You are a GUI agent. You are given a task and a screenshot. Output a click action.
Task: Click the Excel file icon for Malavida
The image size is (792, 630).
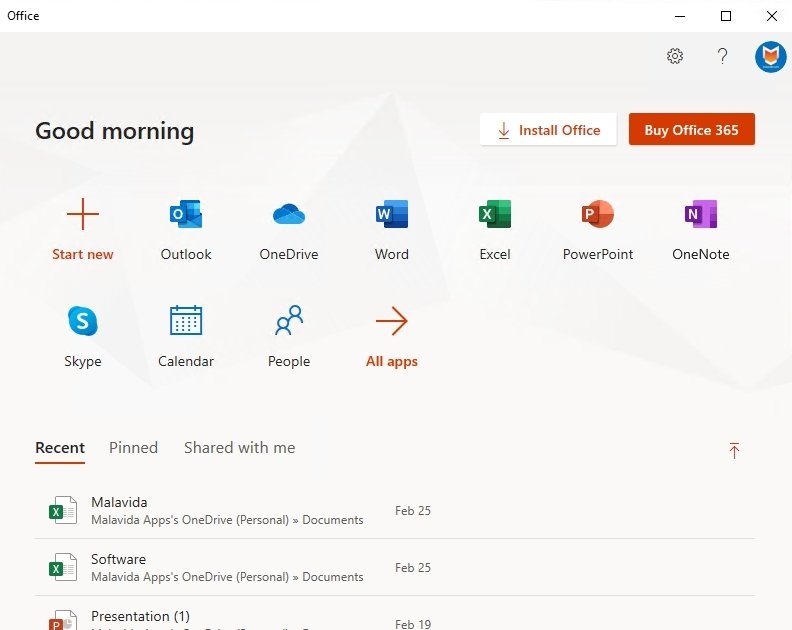(x=63, y=510)
